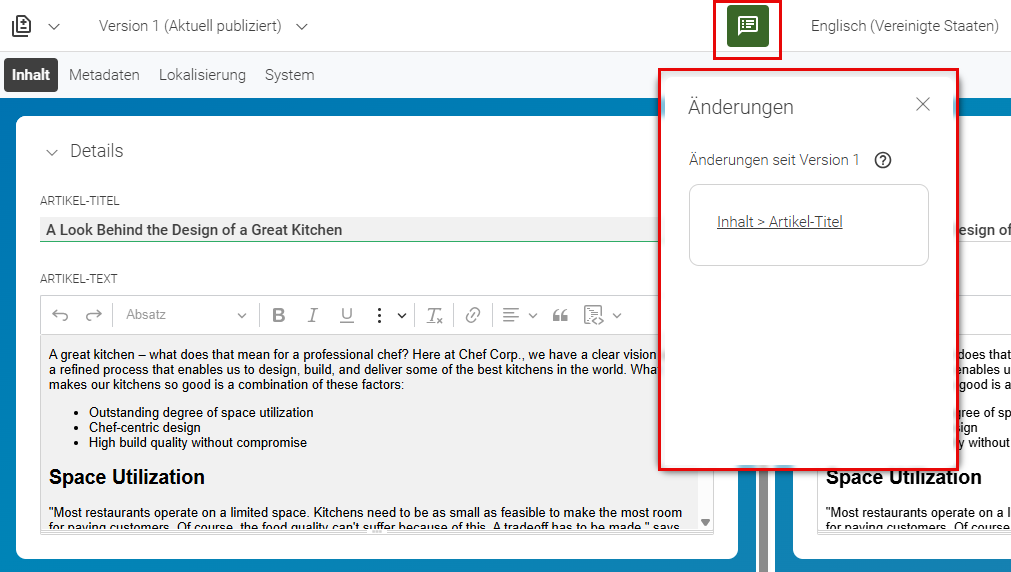The image size is (1011, 572).
Task: Open the Absatz paragraph style dropdown
Action: [186, 315]
